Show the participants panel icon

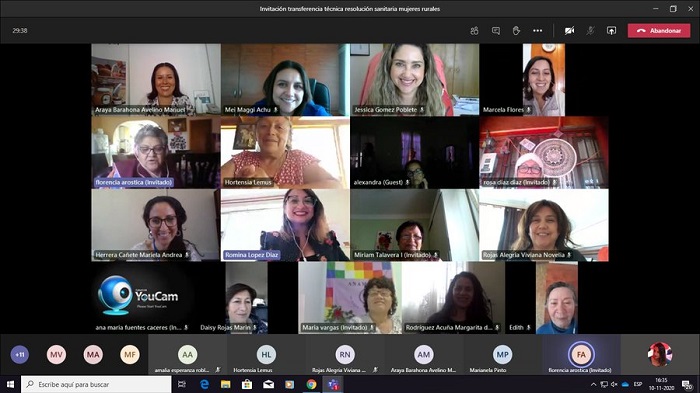474,31
